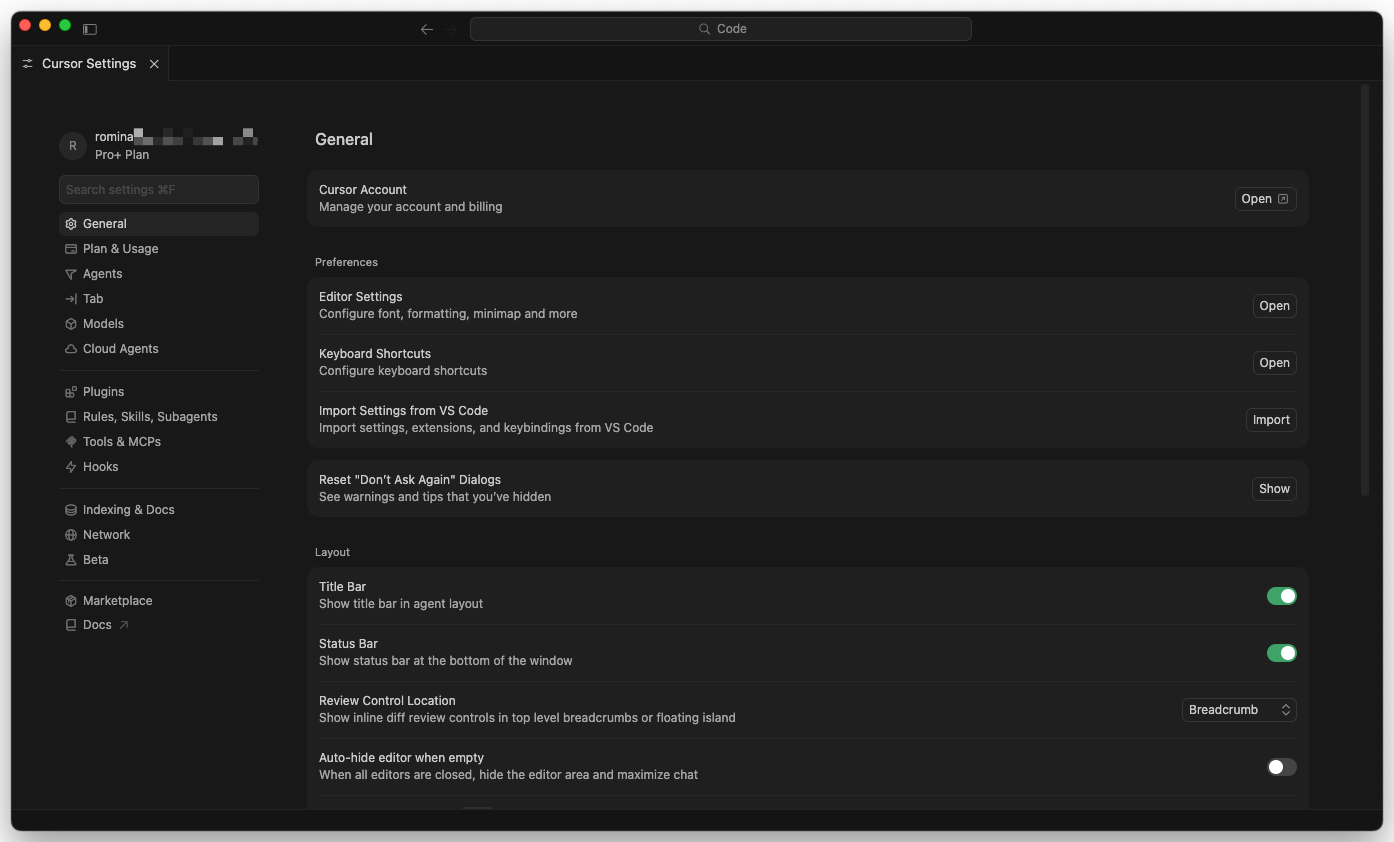Open Keyboard Shortcuts configuration
1394x842 pixels.
[x=1274, y=363]
